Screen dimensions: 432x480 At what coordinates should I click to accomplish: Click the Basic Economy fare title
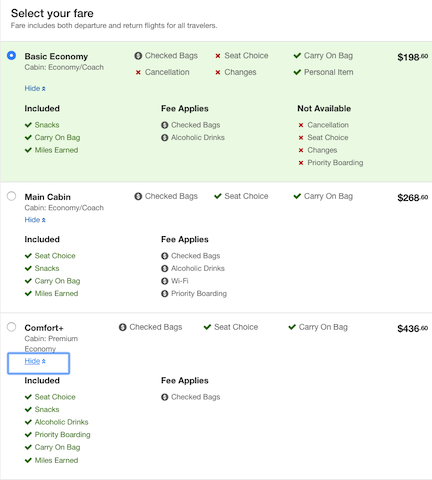tap(56, 56)
